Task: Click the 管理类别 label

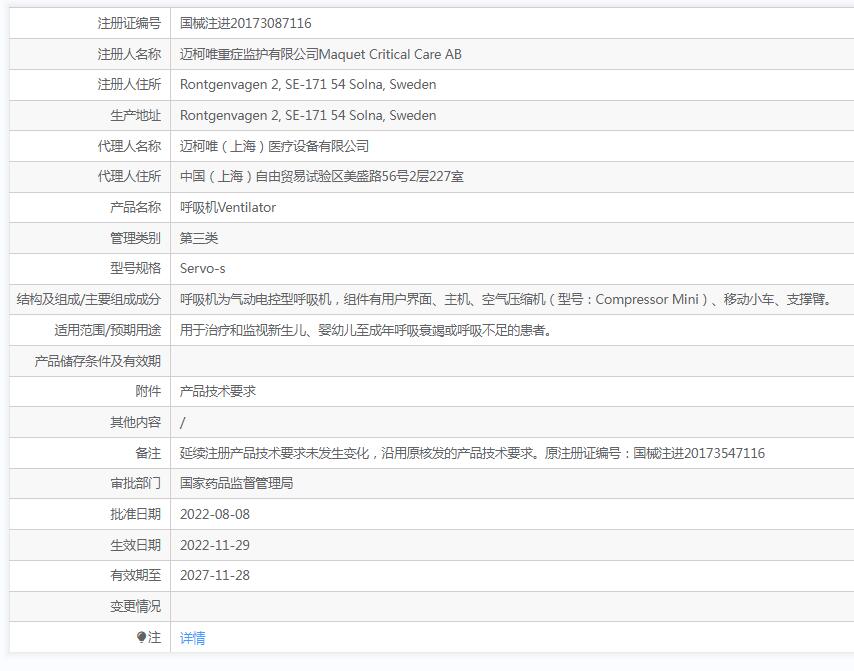Action: [136, 238]
